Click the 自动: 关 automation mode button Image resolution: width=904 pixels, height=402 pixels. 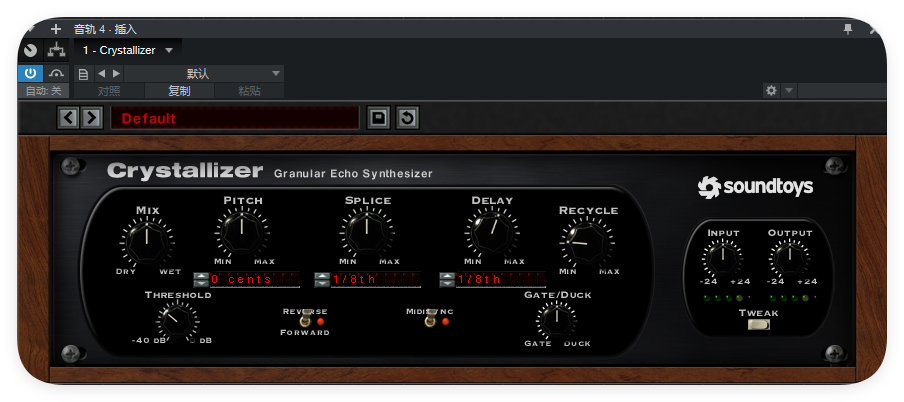pyautogui.click(x=44, y=91)
